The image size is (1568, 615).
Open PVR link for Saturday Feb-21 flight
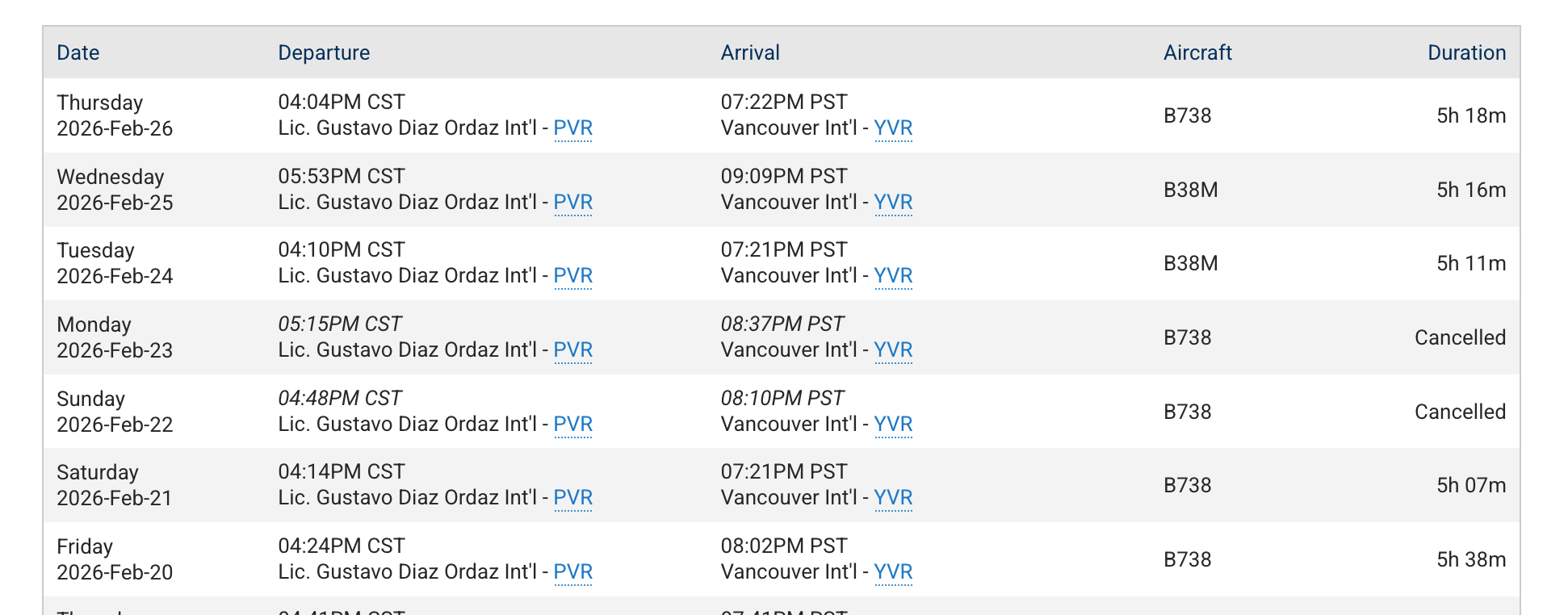(x=572, y=498)
